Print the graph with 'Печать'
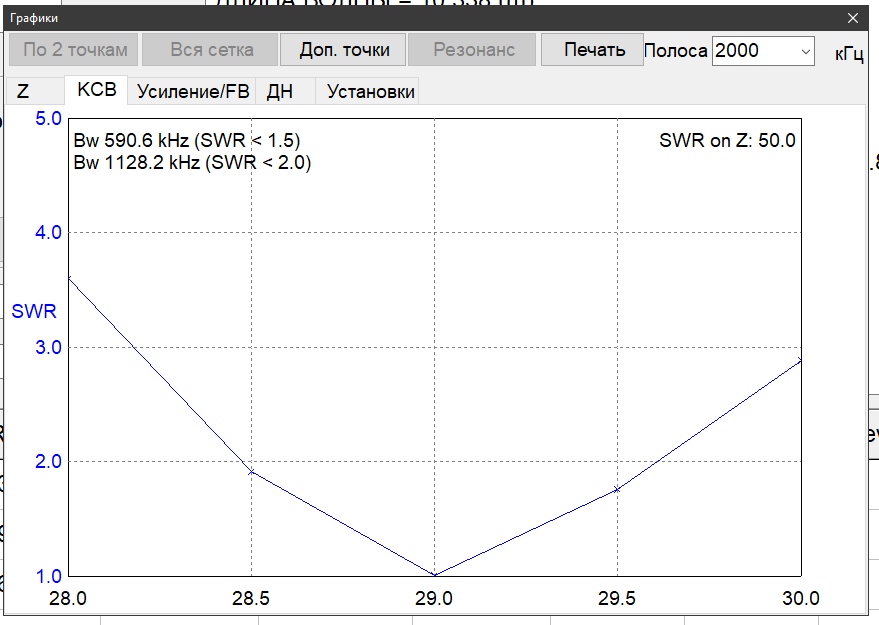Screen dimensions: 879x625 coord(593,50)
